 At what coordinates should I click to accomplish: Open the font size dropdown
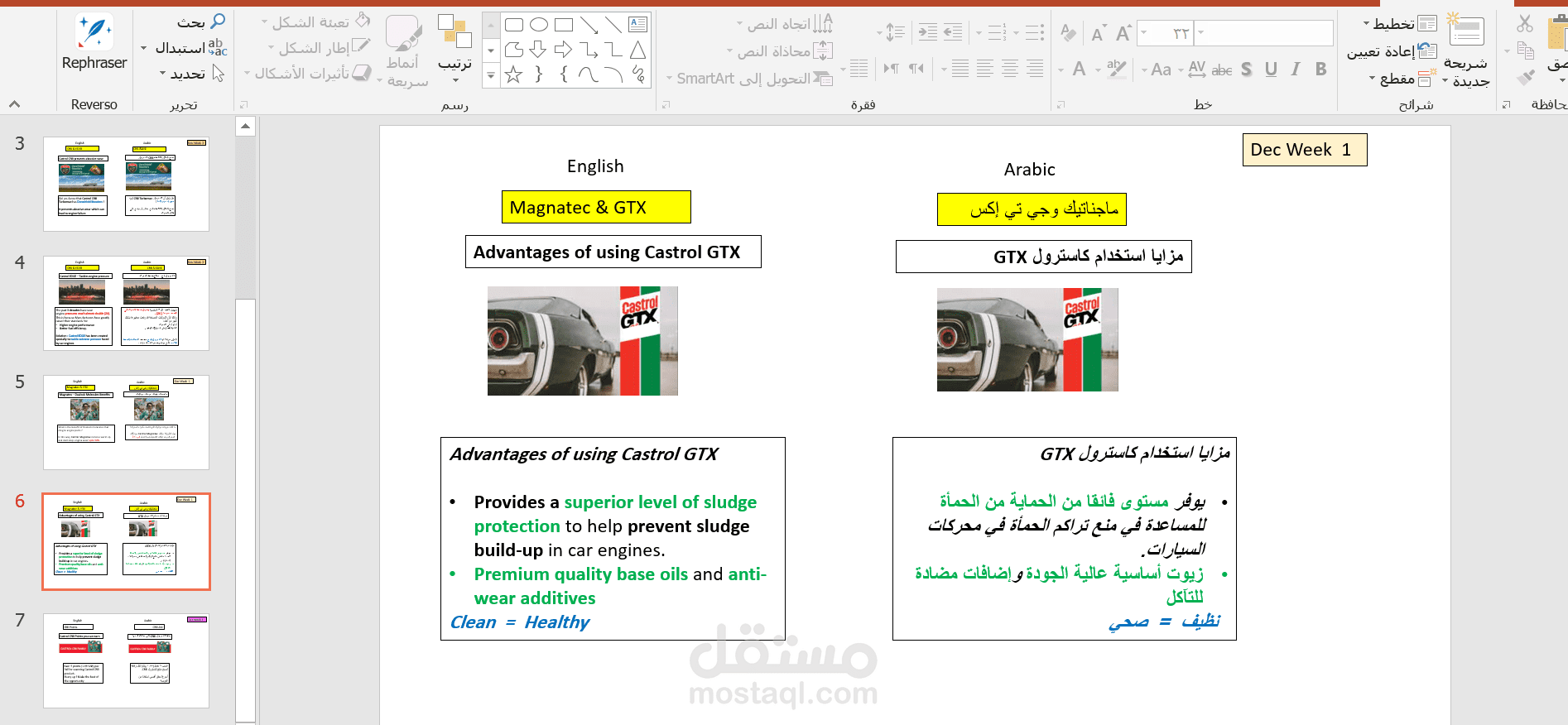[1144, 33]
